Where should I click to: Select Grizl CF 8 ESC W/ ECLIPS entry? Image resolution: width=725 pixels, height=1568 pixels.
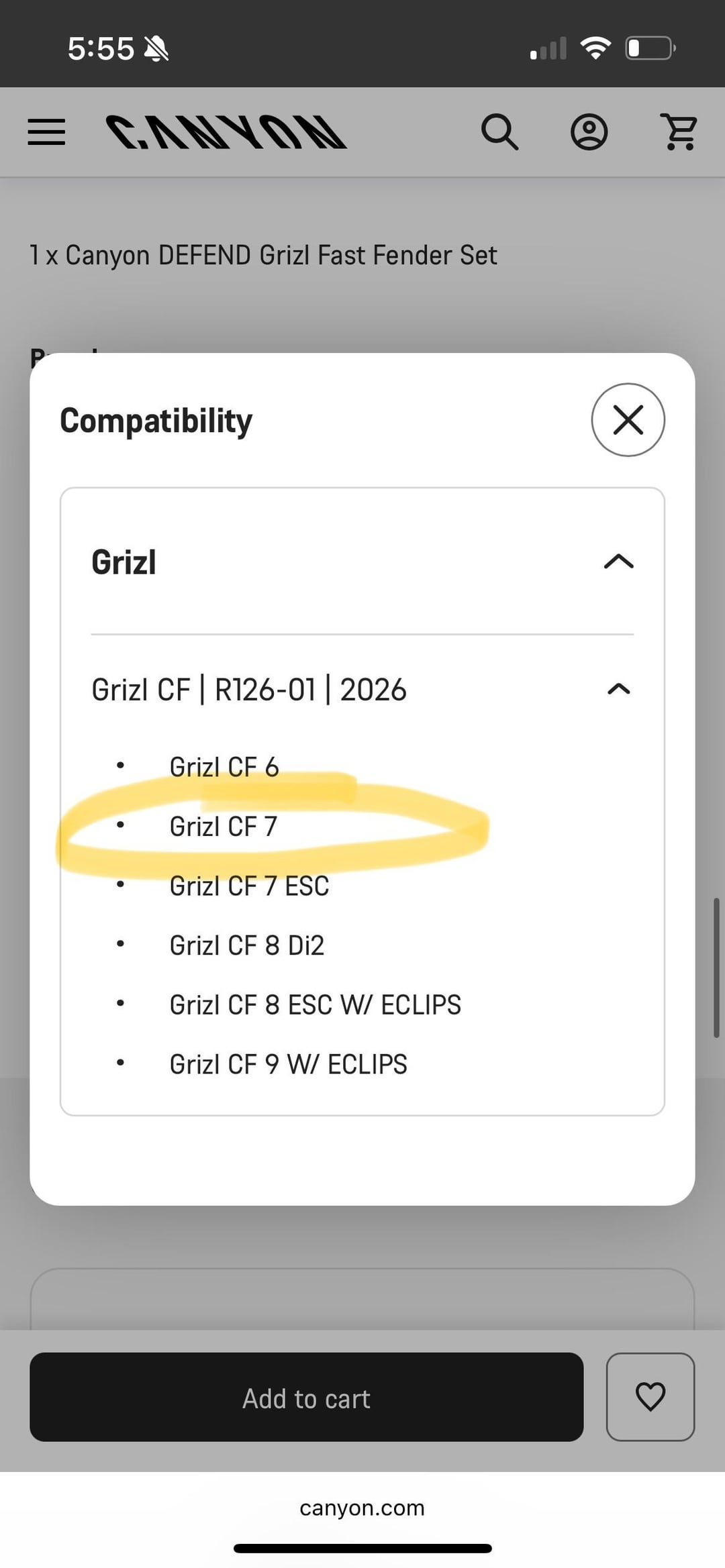pos(315,1005)
